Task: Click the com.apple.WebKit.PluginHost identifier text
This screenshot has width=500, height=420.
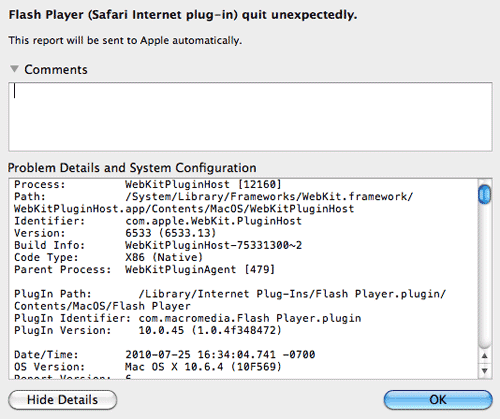Action: pyautogui.click(x=213, y=221)
